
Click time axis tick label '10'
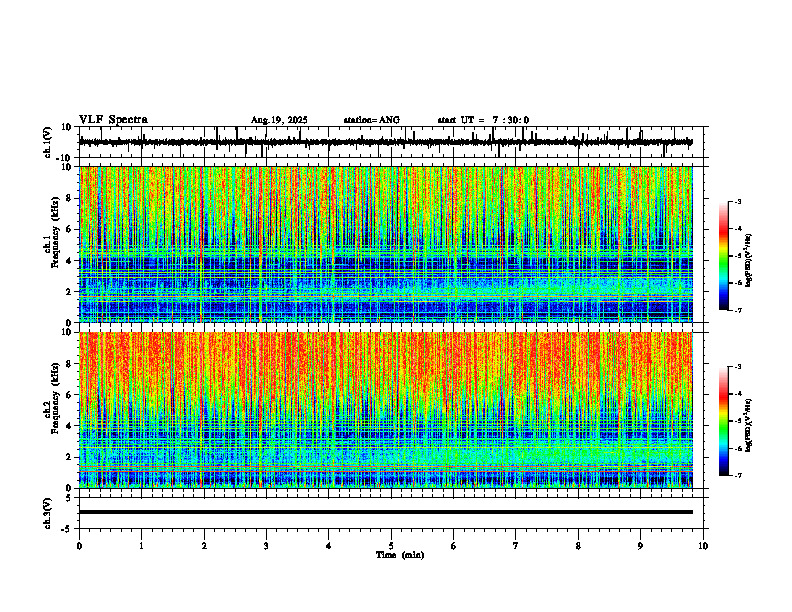pyautogui.click(x=703, y=546)
